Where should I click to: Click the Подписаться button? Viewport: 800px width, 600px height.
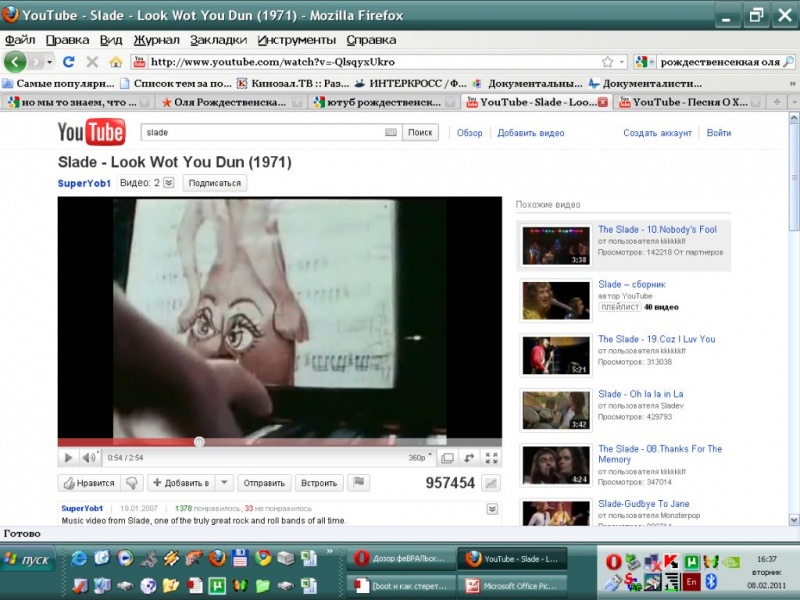[x=215, y=183]
